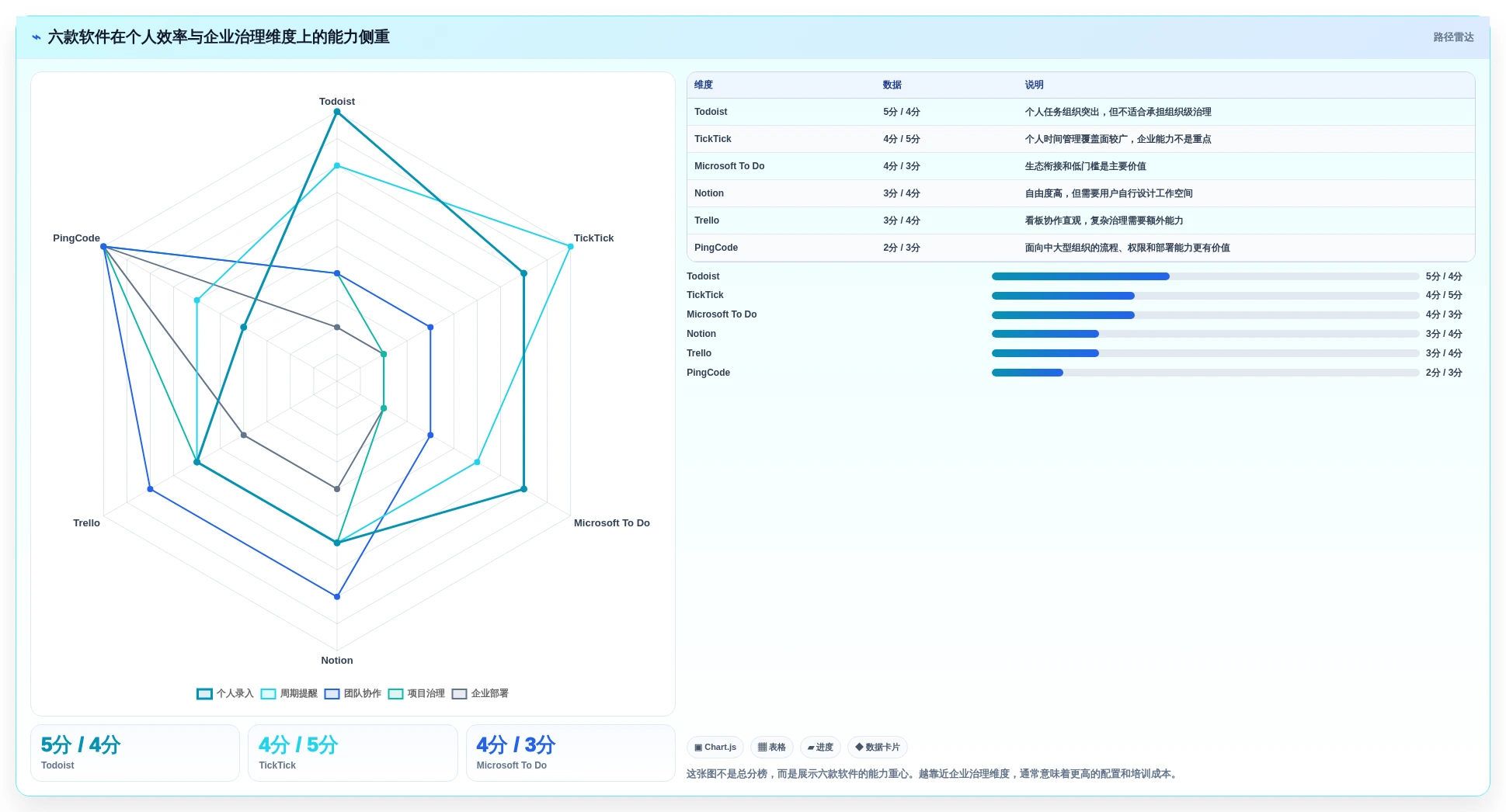The width and height of the screenshot is (1506, 812).
Task: Select the Trello row in the table
Action: pos(1081,220)
